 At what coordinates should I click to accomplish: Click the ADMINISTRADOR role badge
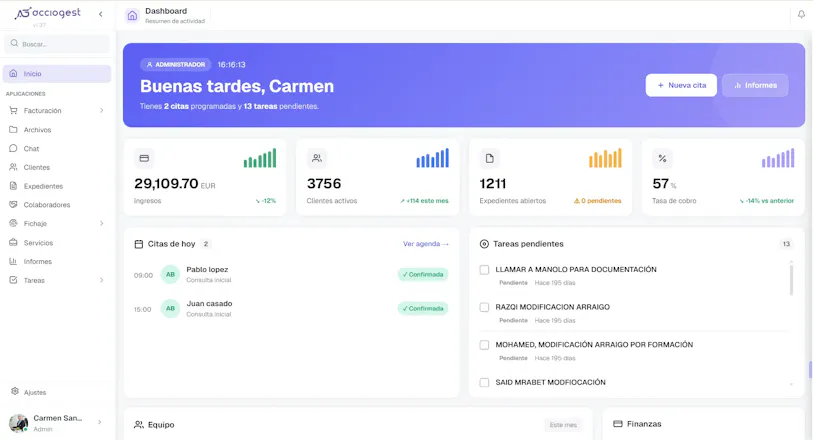[x=176, y=65]
